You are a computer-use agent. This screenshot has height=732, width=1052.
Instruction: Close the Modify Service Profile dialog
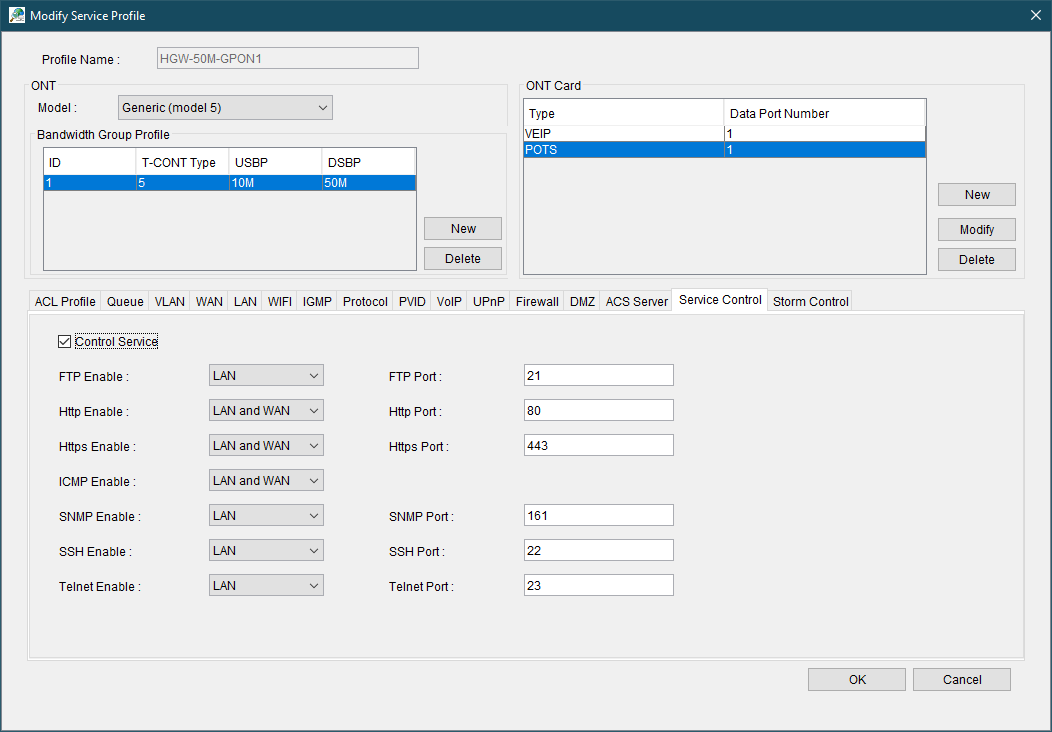(1035, 15)
